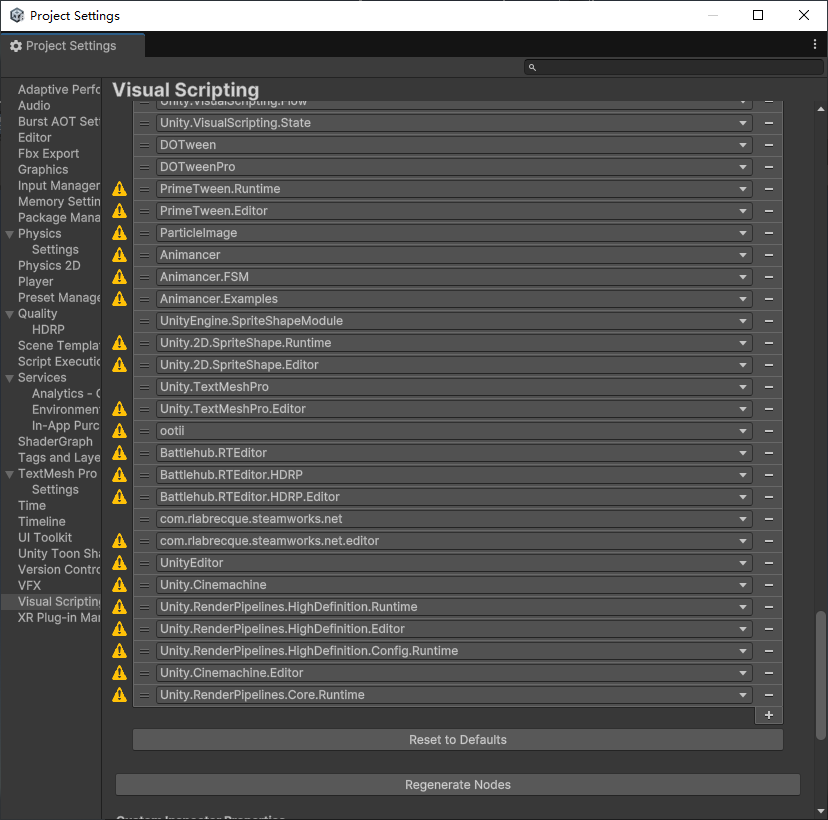
Task: Open the Graphics settings page
Action: coord(43,169)
